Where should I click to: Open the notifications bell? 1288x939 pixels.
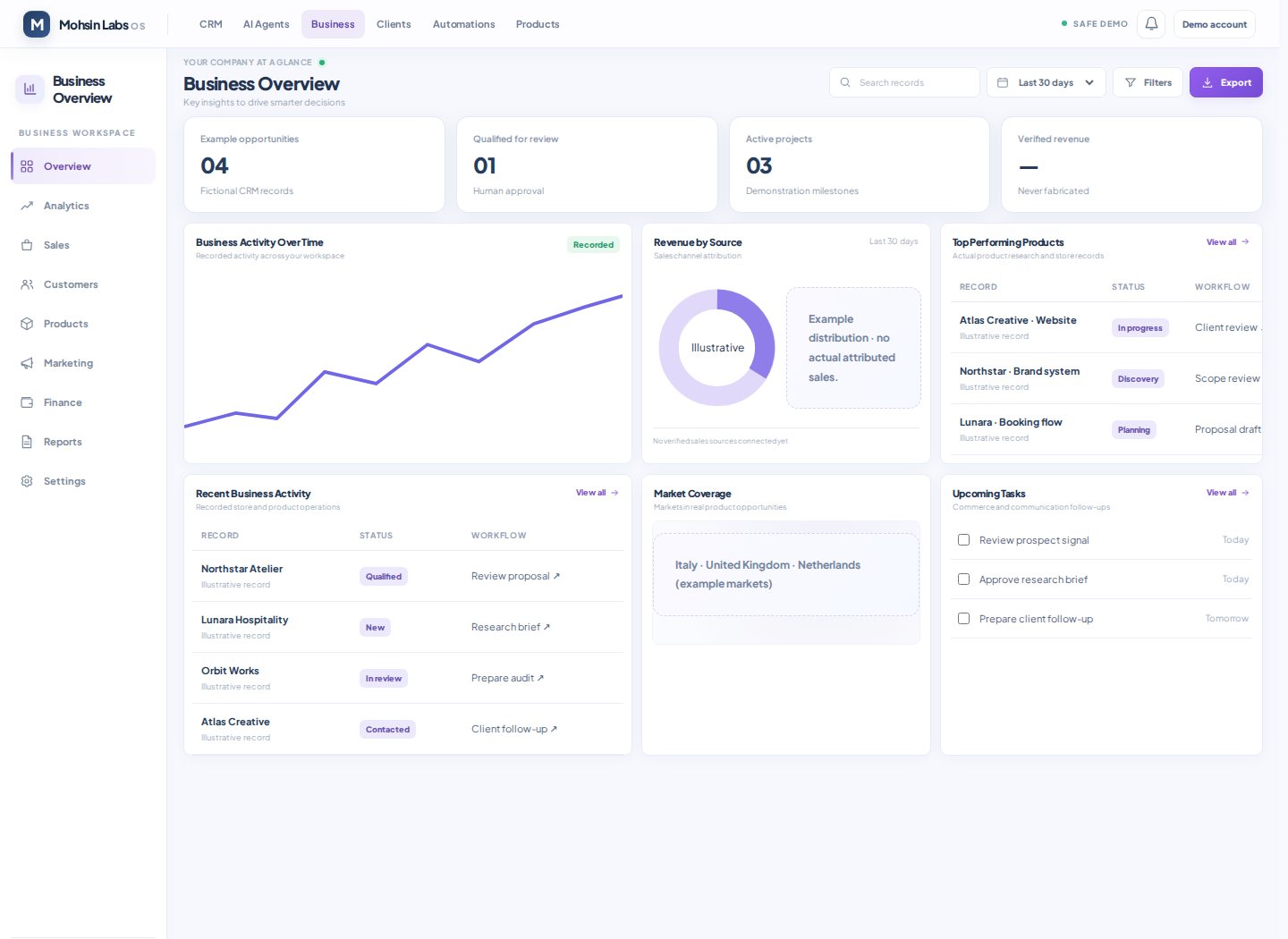coord(1151,24)
